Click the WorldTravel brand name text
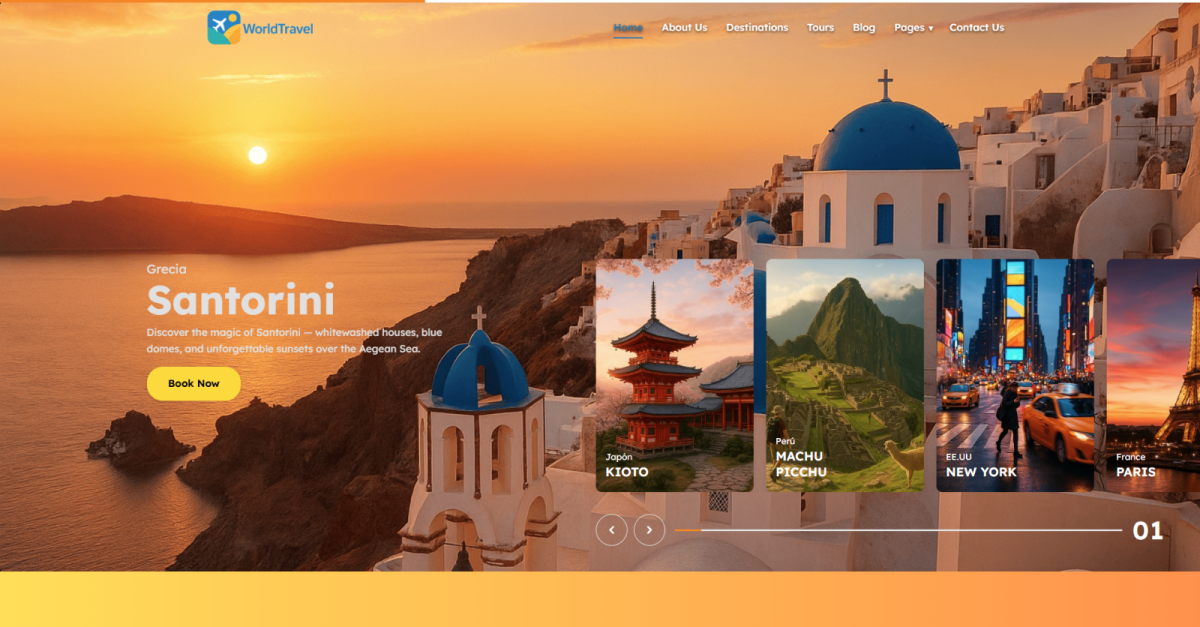Image resolution: width=1200 pixels, height=627 pixels. coord(278,29)
